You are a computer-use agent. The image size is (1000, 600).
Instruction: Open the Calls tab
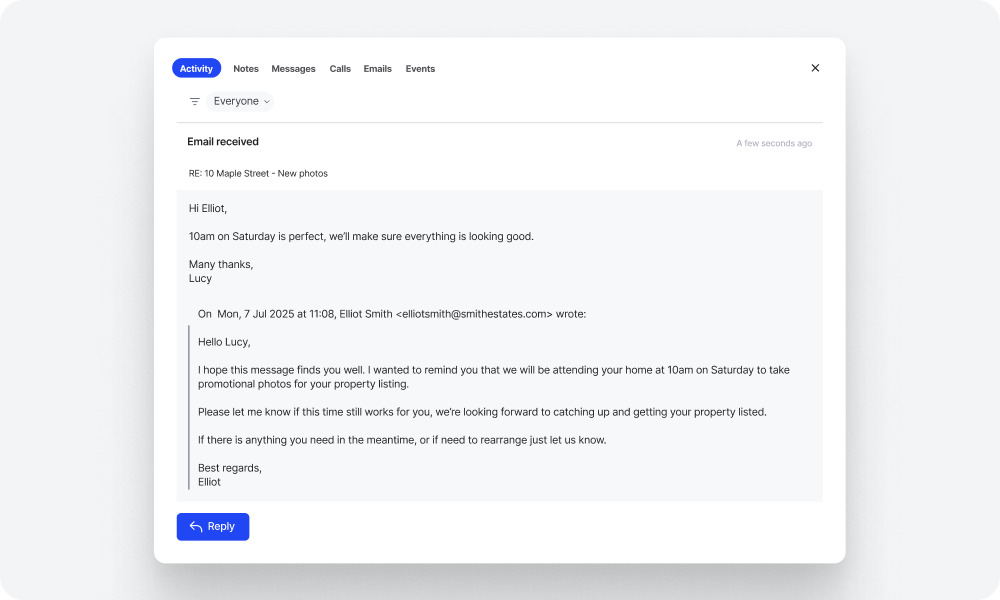click(340, 68)
